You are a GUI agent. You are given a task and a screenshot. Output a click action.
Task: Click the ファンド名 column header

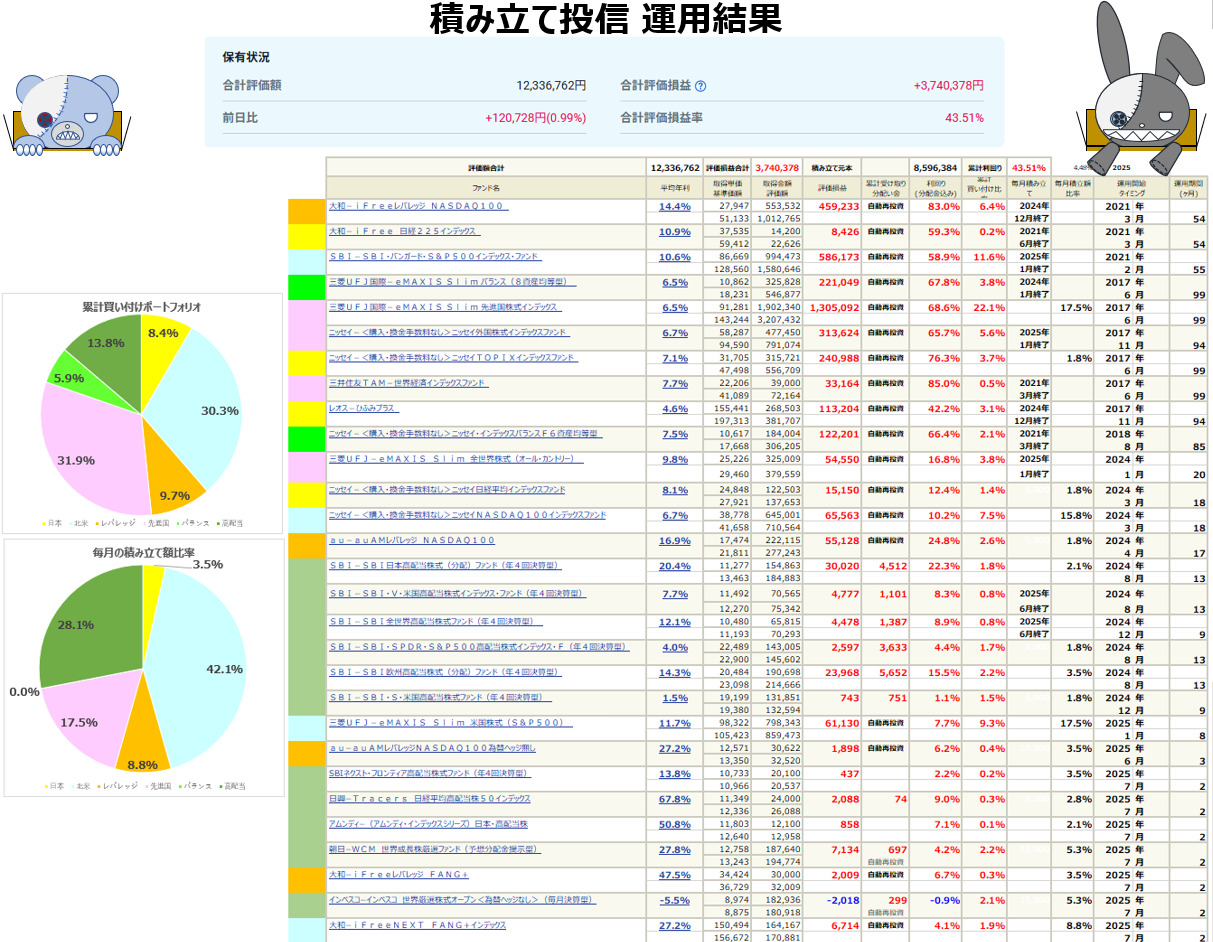485,187
